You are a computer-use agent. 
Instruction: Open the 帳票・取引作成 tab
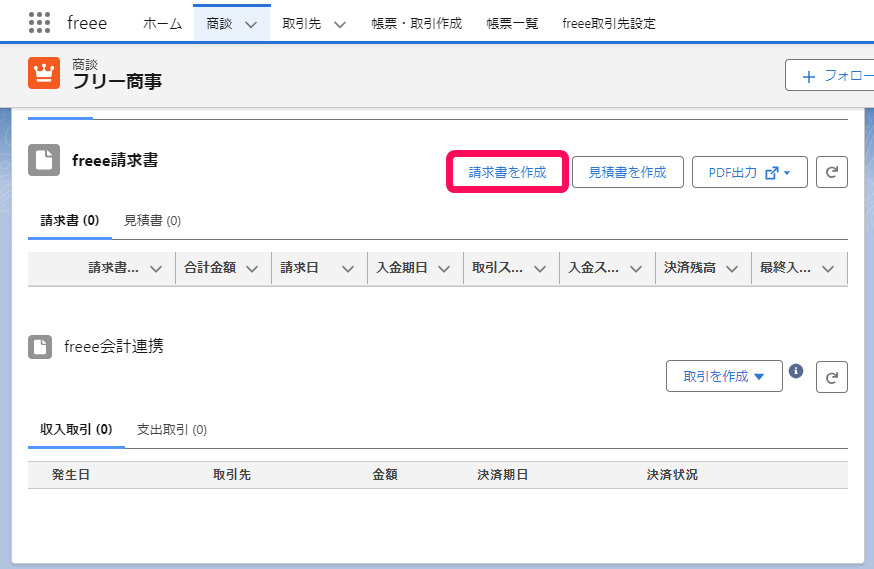click(x=417, y=23)
